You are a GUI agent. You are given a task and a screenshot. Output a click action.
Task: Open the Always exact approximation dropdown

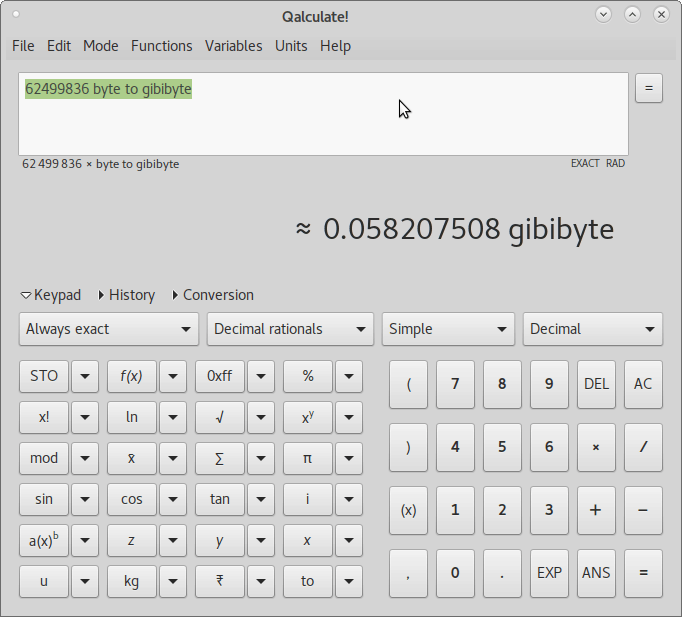click(x=109, y=329)
